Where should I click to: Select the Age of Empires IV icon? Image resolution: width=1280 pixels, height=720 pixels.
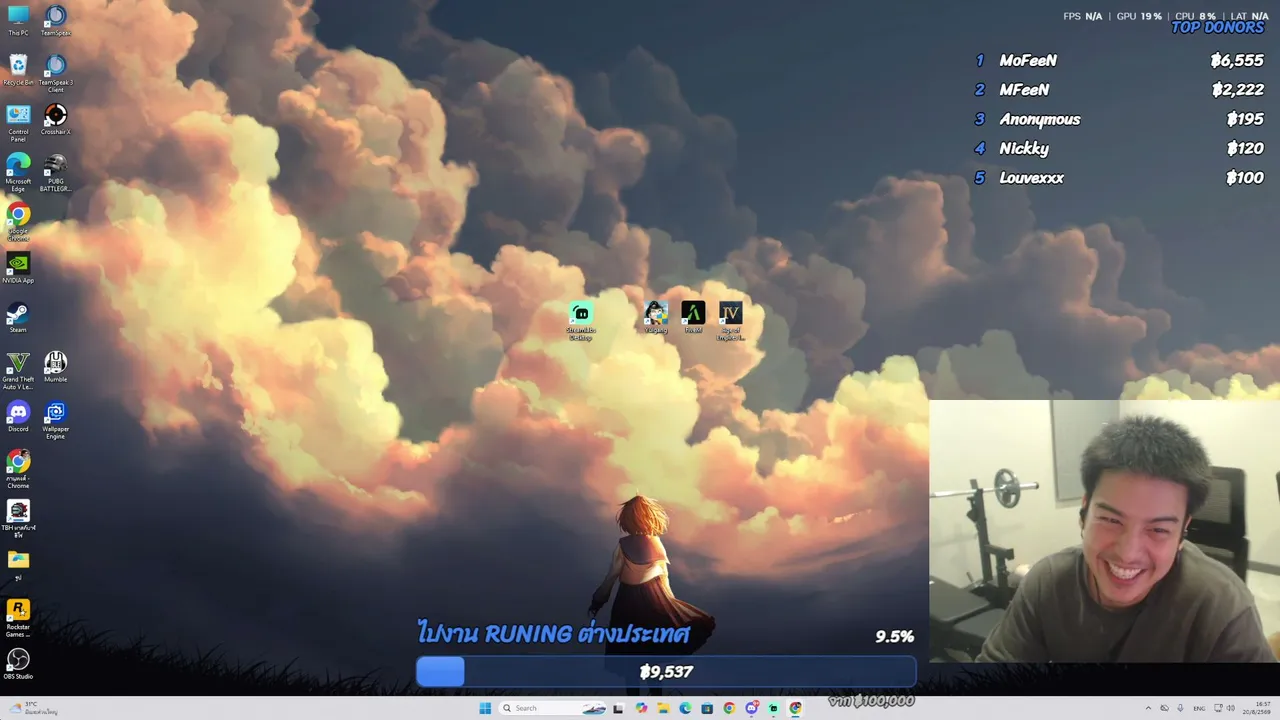click(x=731, y=321)
